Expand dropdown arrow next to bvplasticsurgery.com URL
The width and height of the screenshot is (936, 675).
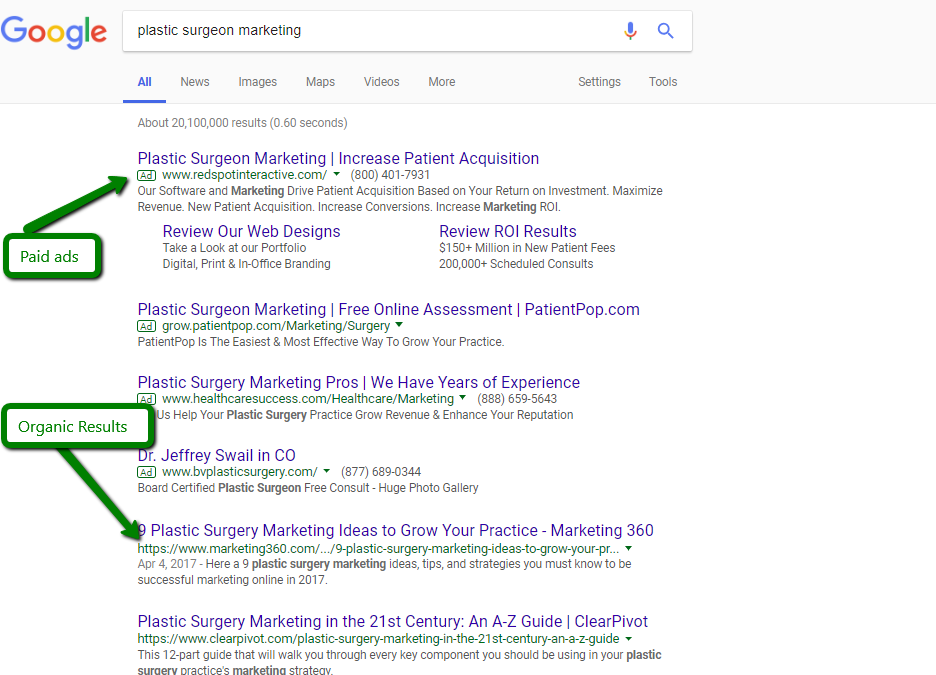click(x=327, y=471)
